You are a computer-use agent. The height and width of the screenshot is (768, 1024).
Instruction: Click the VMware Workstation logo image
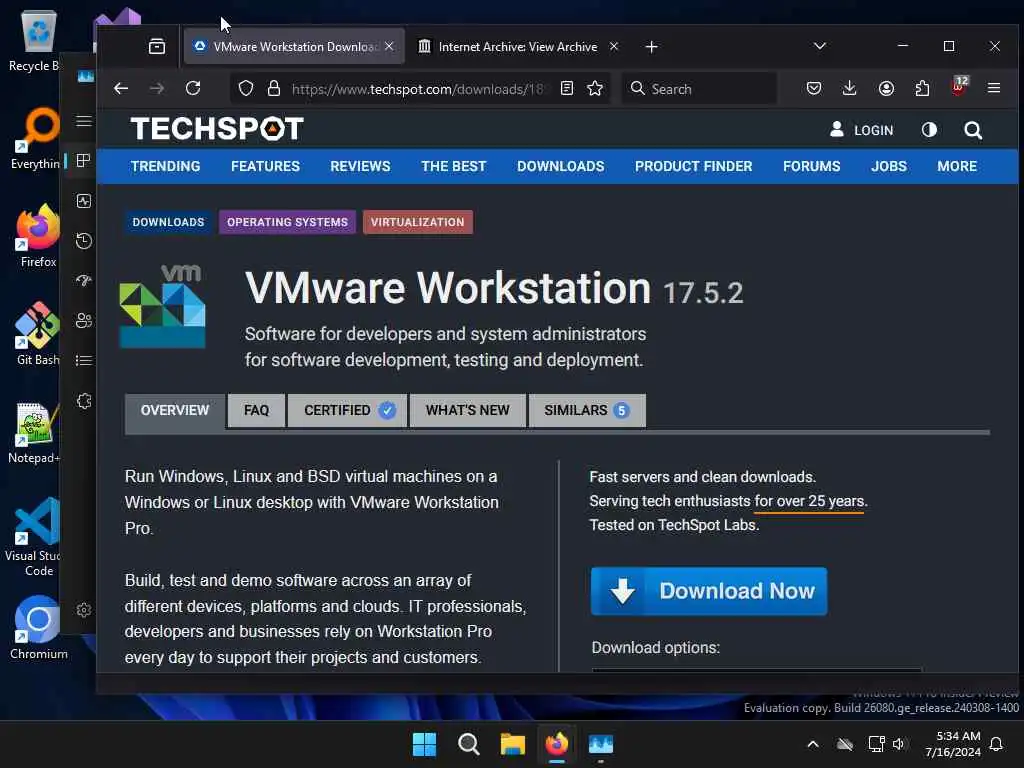[x=163, y=306]
